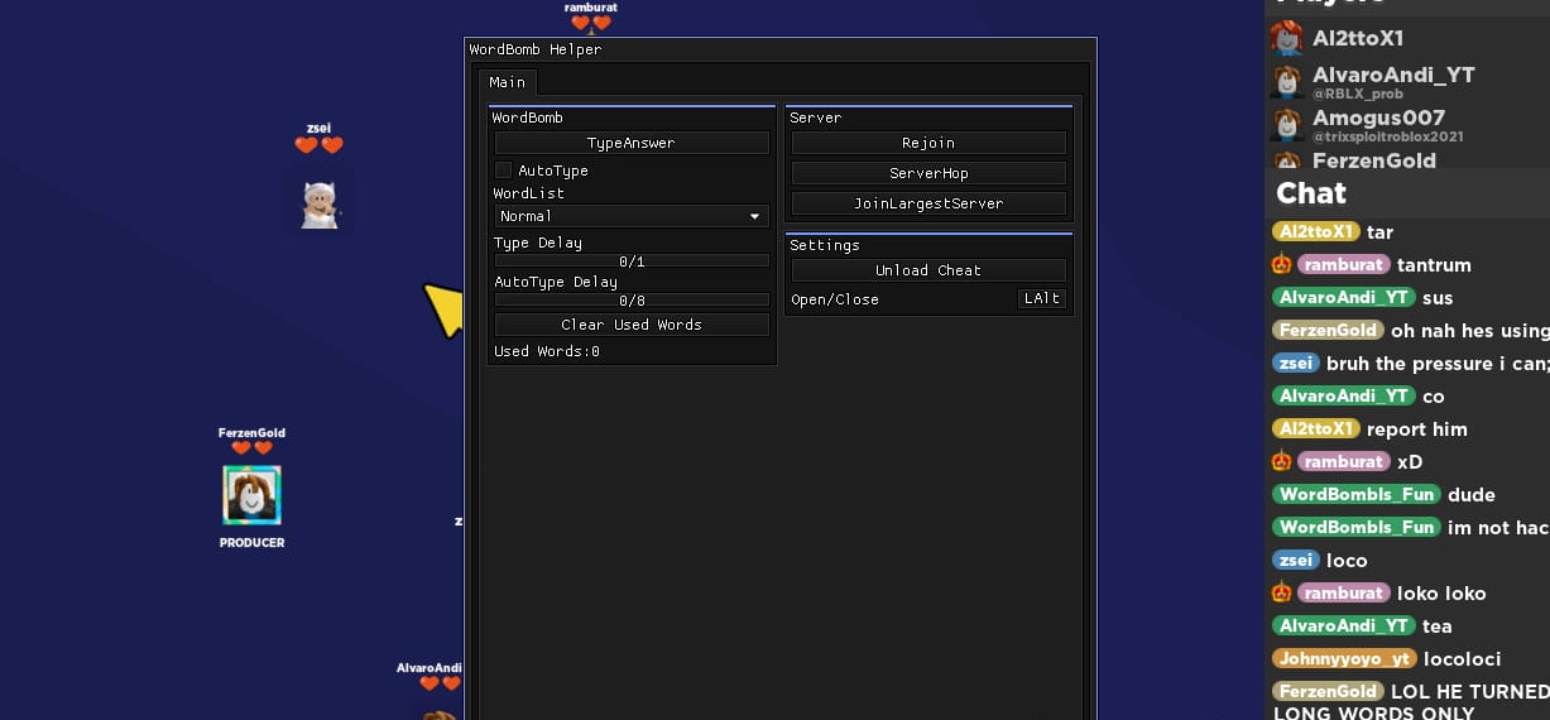Select AlvaroAndi_YT name in player list
This screenshot has width=1550, height=720.
[1393, 75]
